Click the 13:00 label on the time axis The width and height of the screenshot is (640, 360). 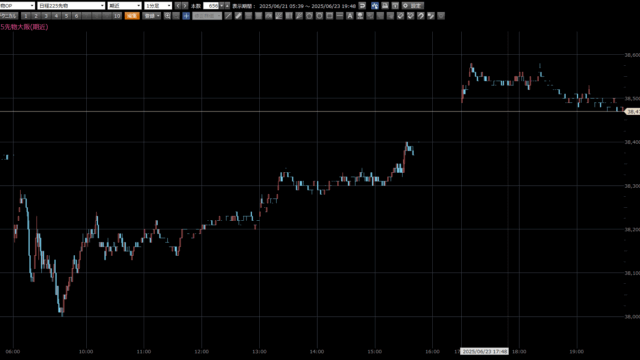click(259, 351)
